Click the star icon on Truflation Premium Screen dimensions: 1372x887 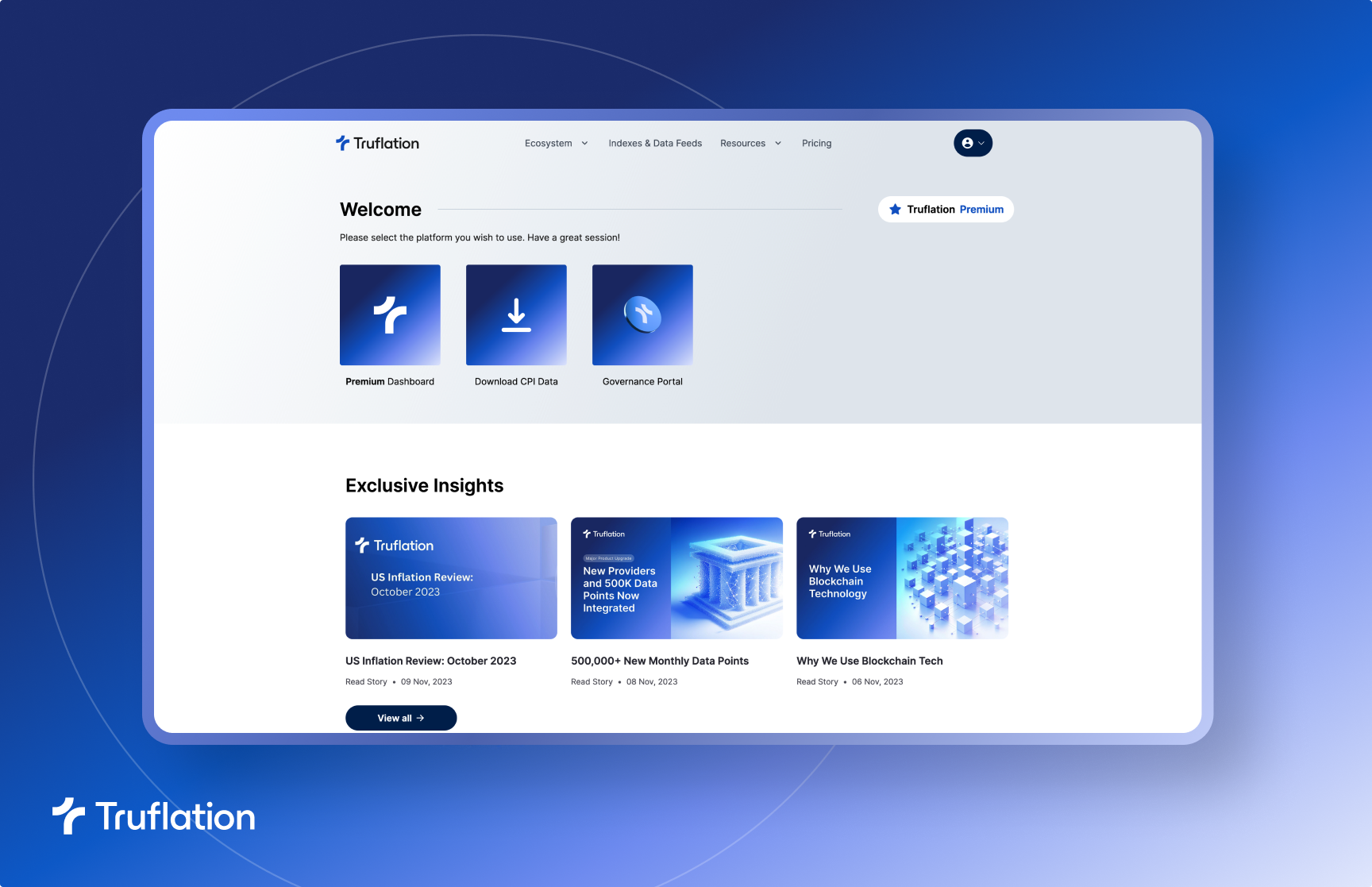(895, 210)
